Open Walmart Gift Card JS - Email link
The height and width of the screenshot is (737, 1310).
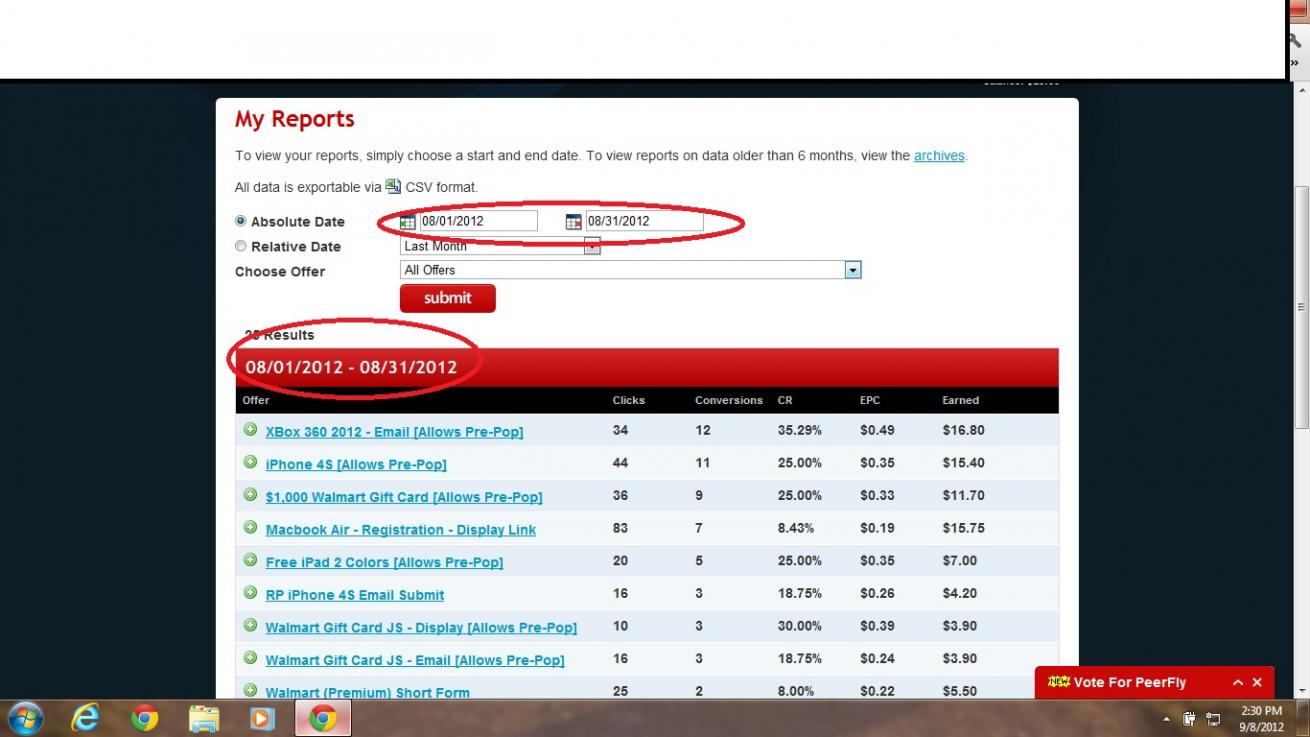click(415, 660)
